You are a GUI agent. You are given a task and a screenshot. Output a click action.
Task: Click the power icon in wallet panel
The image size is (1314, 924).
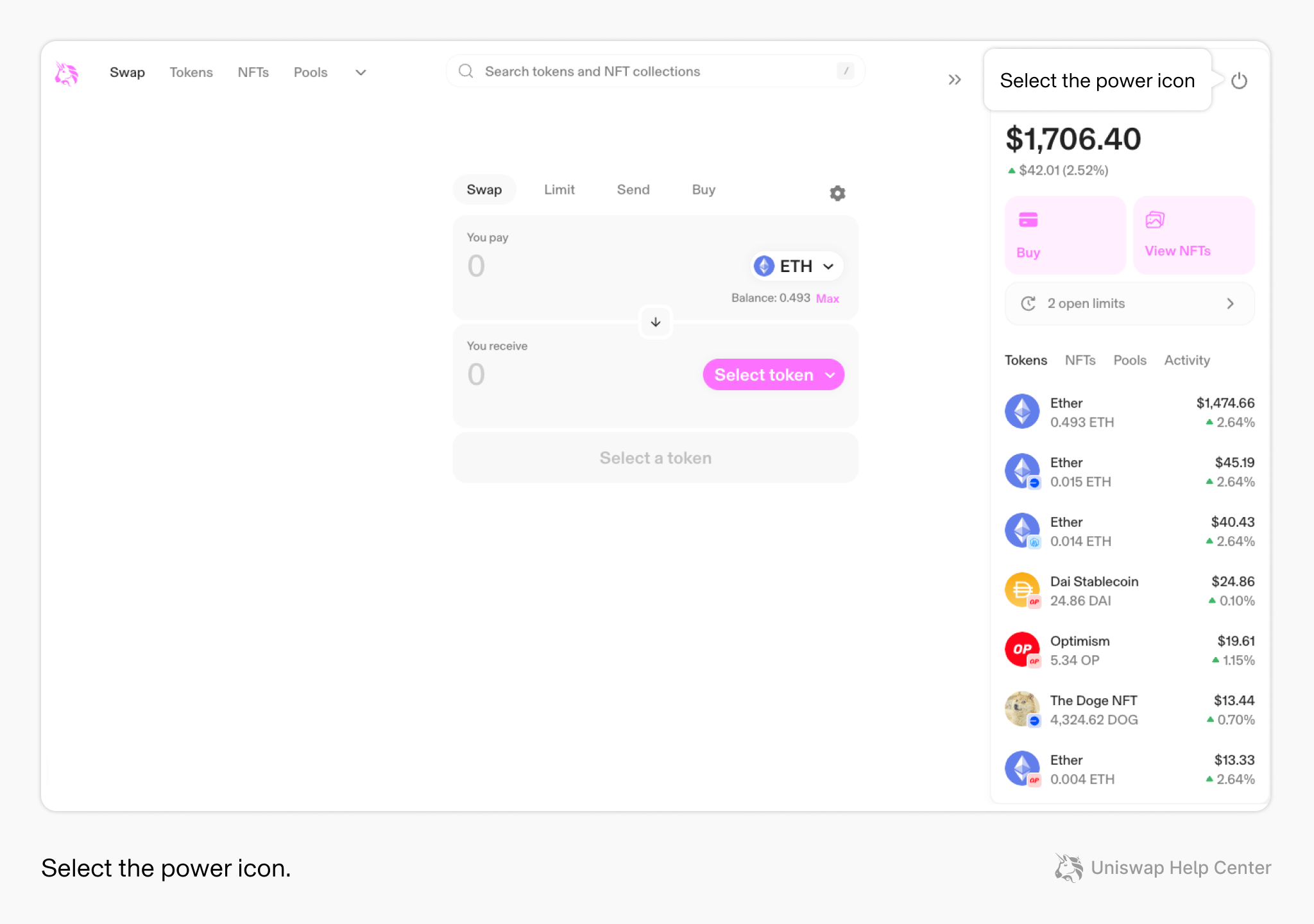click(x=1239, y=81)
